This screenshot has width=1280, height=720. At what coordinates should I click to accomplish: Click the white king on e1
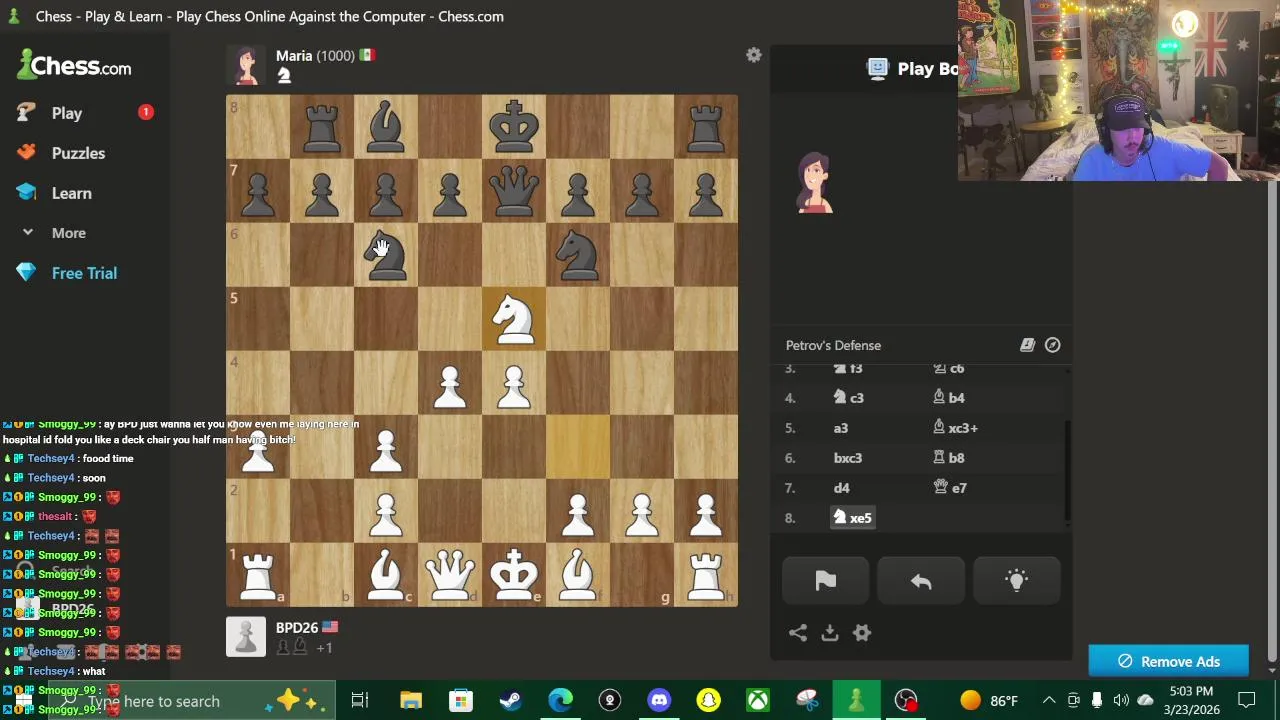tap(514, 575)
